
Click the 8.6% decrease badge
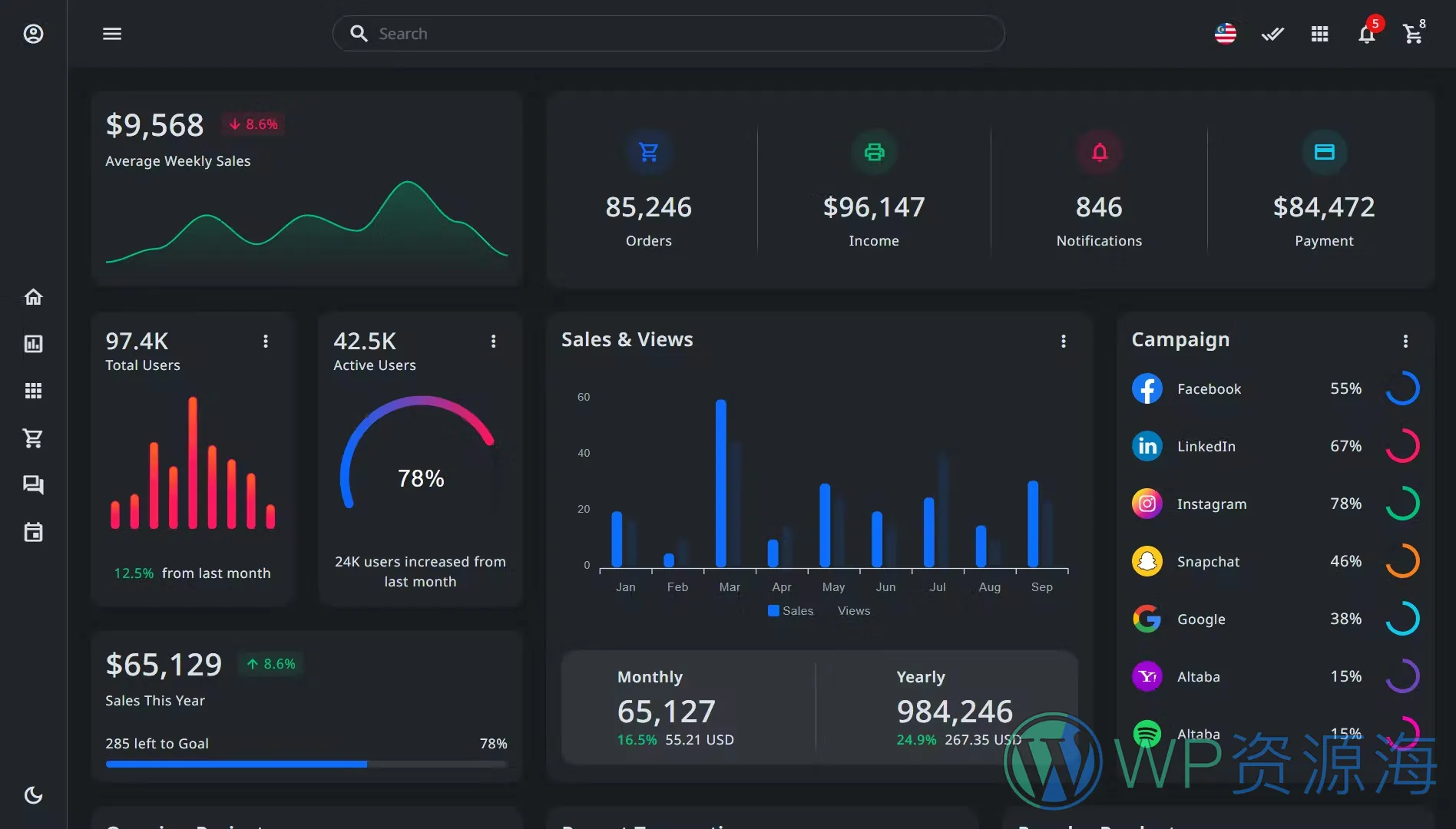tap(253, 124)
